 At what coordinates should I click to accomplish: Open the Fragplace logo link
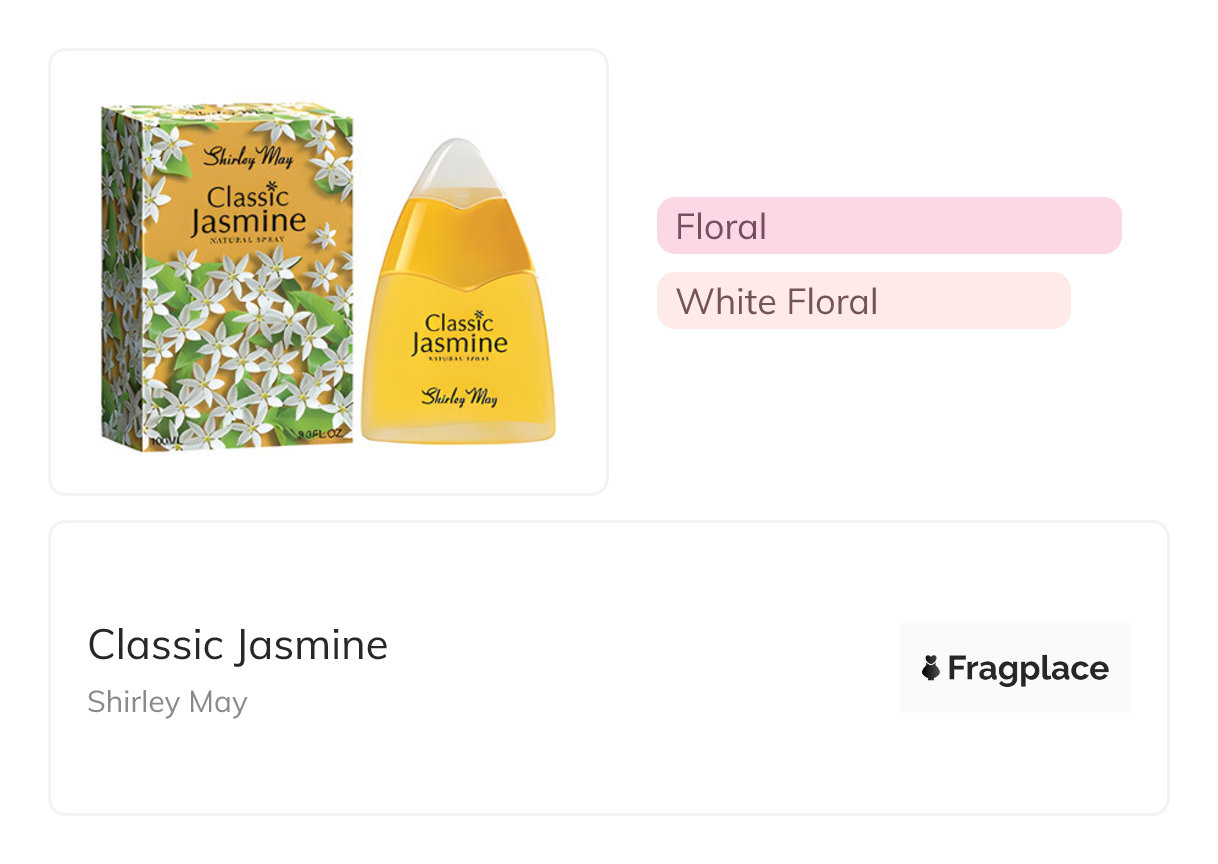point(1014,668)
